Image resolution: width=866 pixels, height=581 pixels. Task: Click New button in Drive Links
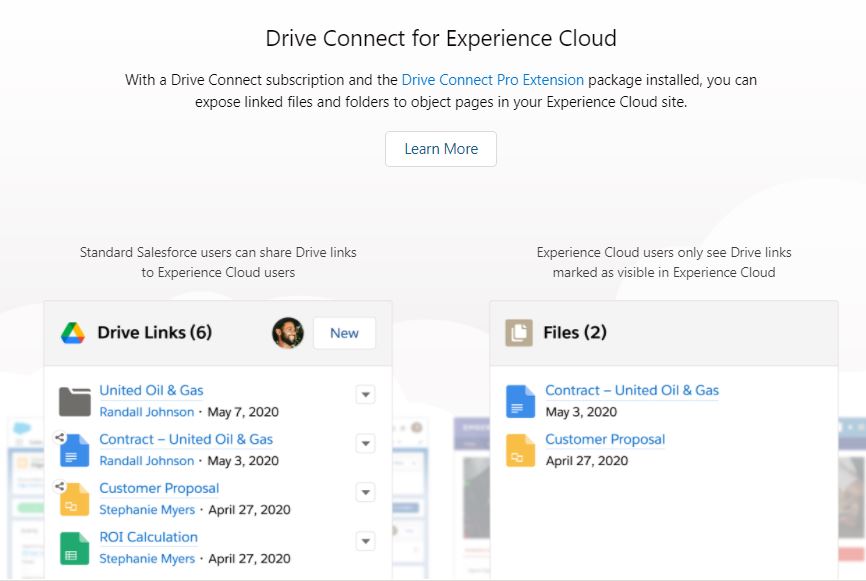click(344, 333)
